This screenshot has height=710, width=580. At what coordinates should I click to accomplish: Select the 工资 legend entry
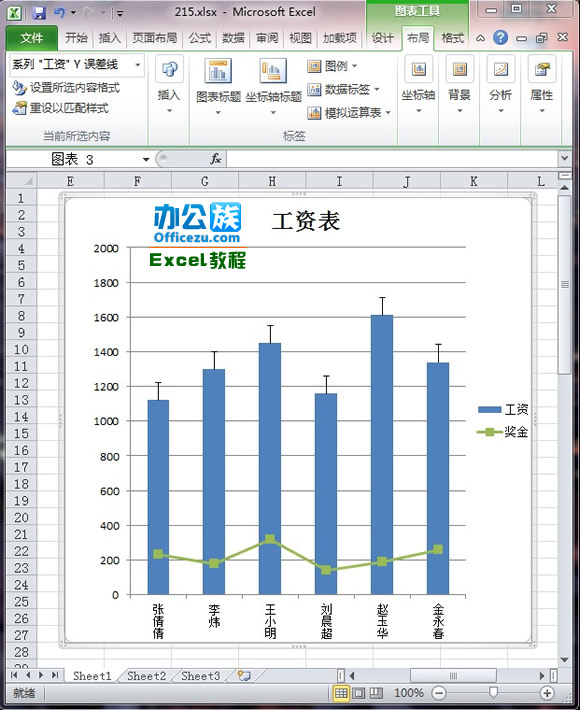tap(503, 409)
